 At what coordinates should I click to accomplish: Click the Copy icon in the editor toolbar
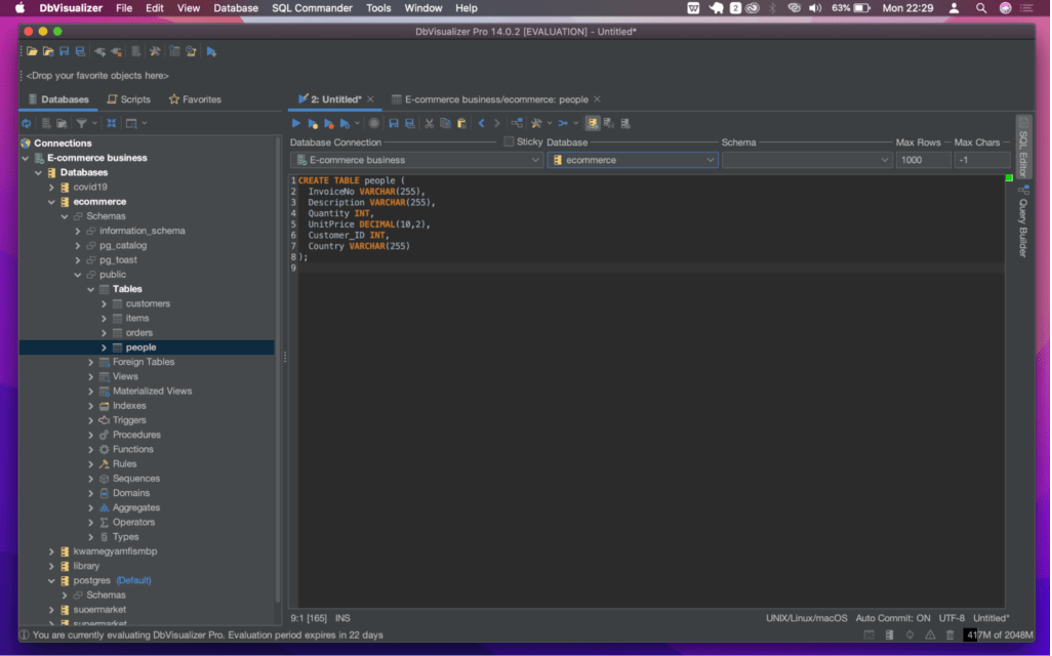click(x=445, y=123)
